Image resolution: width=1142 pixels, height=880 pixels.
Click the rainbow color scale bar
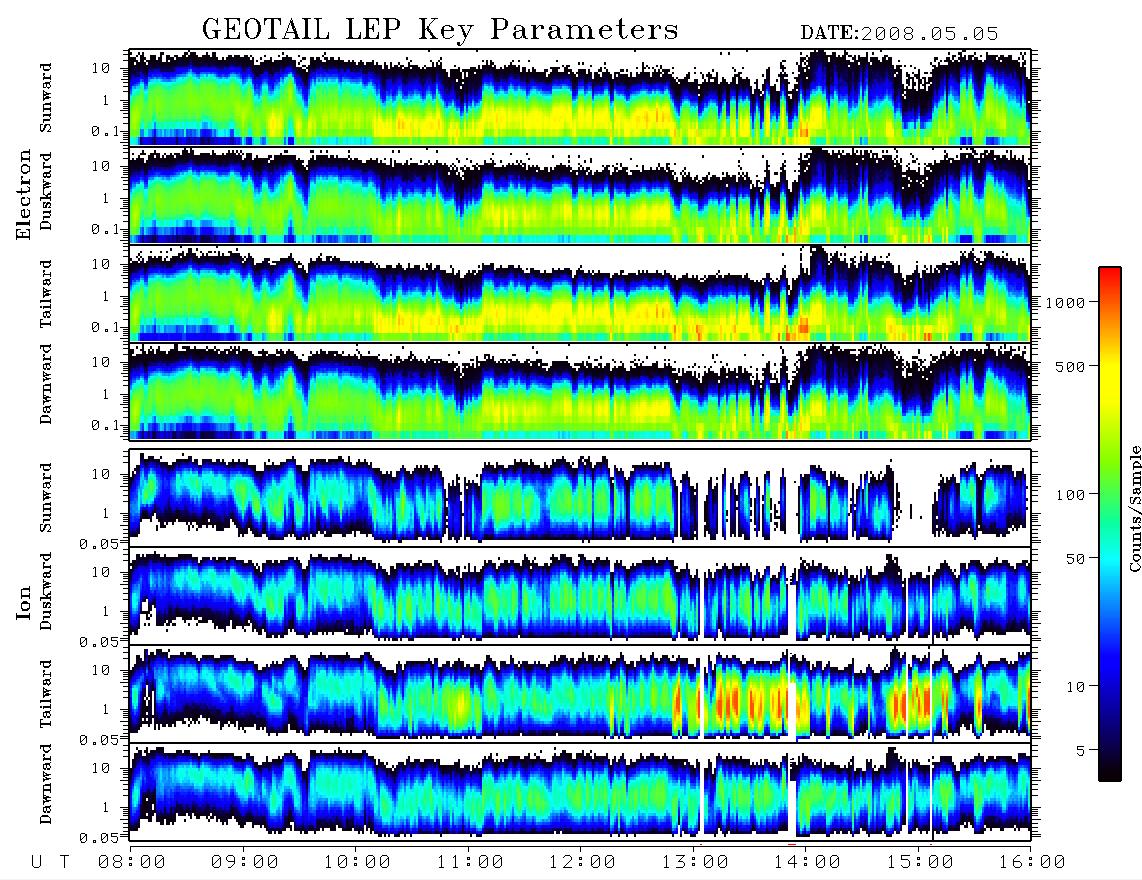pos(1109,524)
